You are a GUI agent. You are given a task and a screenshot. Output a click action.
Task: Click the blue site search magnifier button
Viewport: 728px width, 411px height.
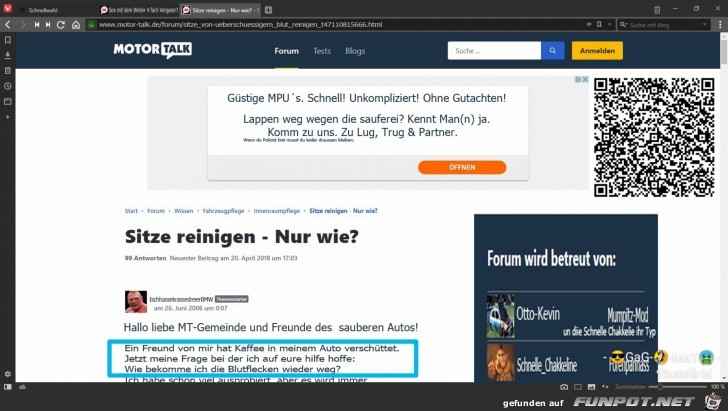click(552, 51)
